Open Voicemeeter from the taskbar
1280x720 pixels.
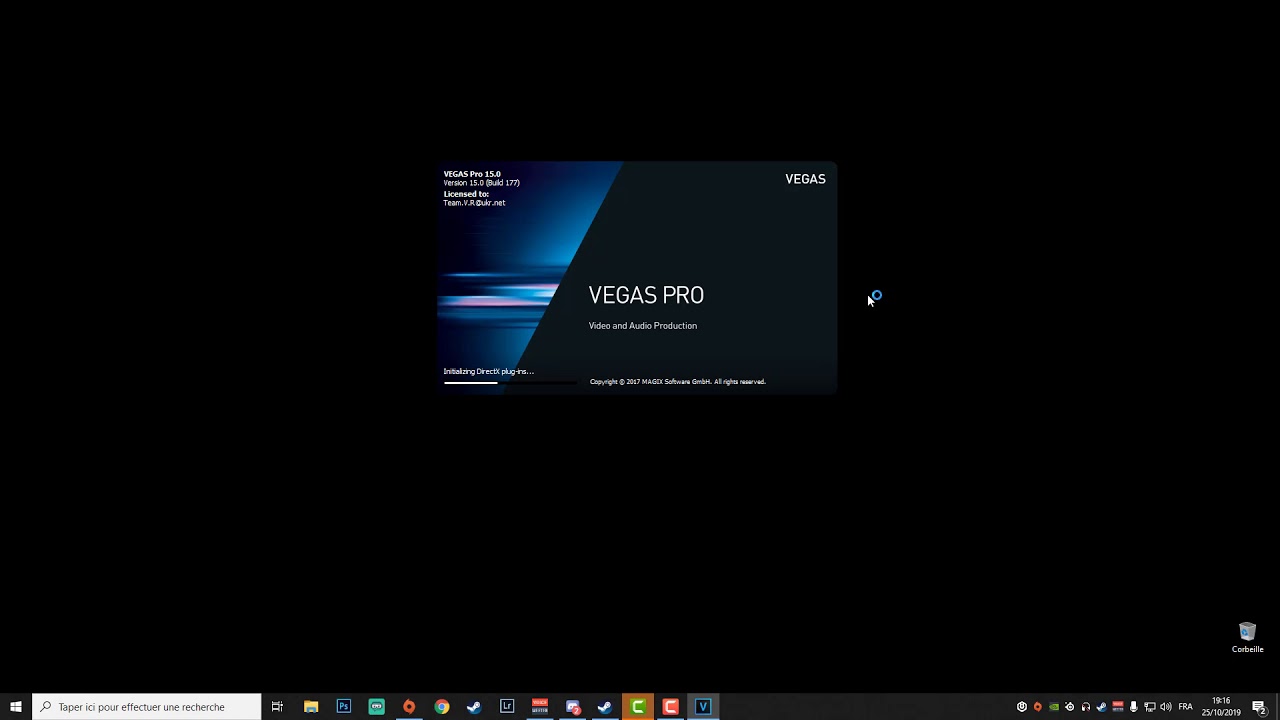coord(540,707)
